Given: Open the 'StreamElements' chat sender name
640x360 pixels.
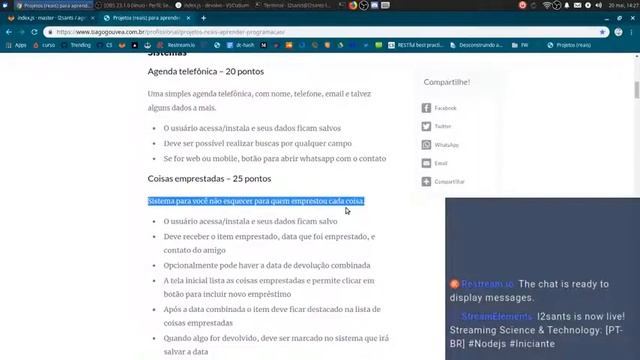Looking at the screenshot, I should 497,316.
